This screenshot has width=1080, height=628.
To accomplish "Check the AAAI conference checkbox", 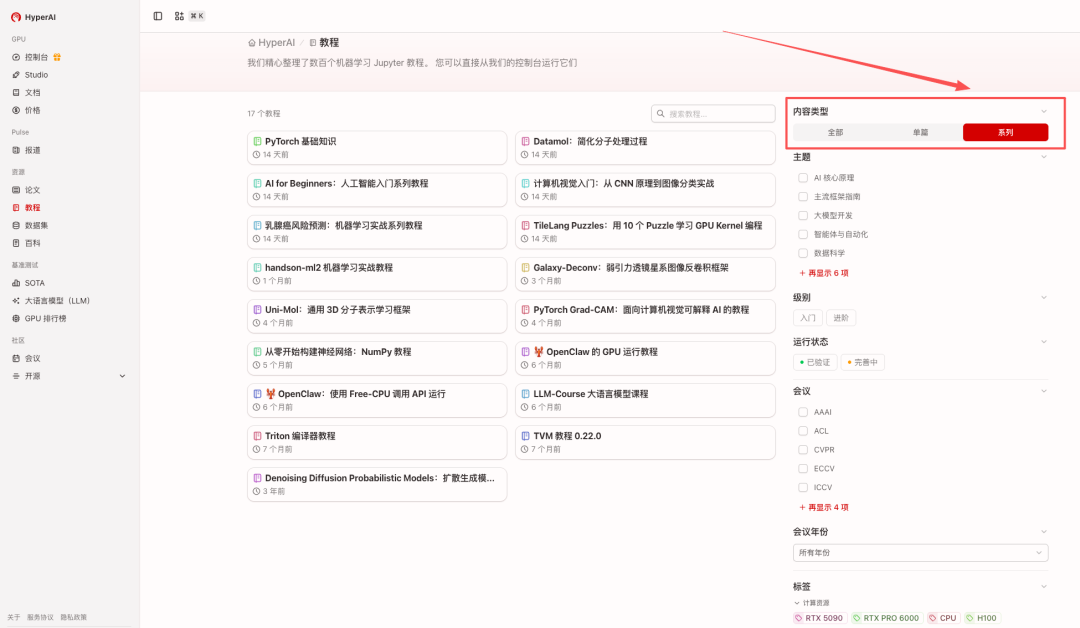I will 802,412.
